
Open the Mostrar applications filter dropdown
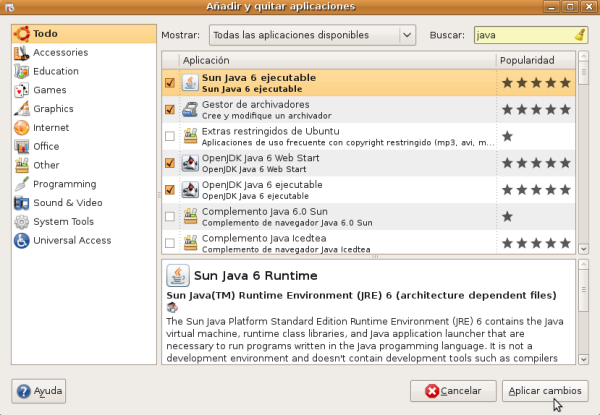coord(312,35)
